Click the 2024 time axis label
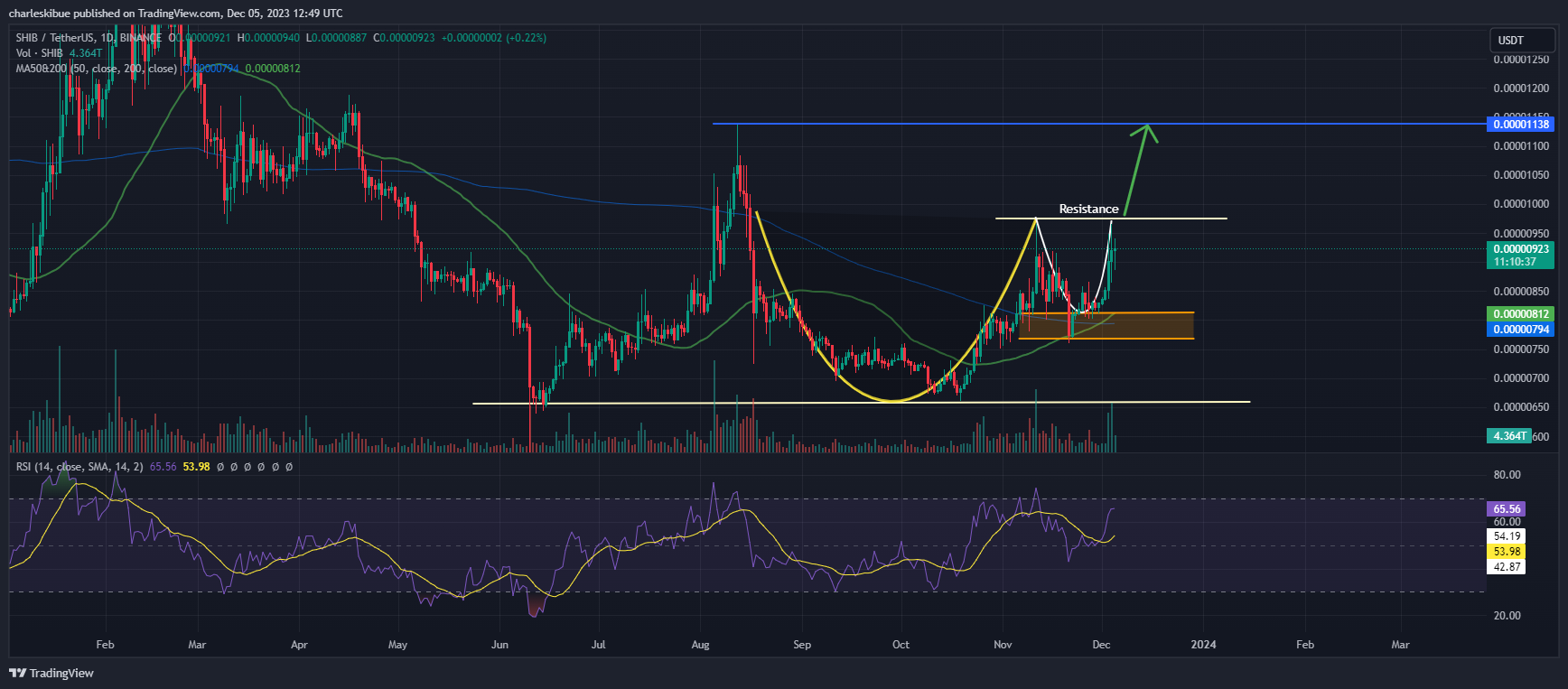 pyautogui.click(x=1203, y=645)
